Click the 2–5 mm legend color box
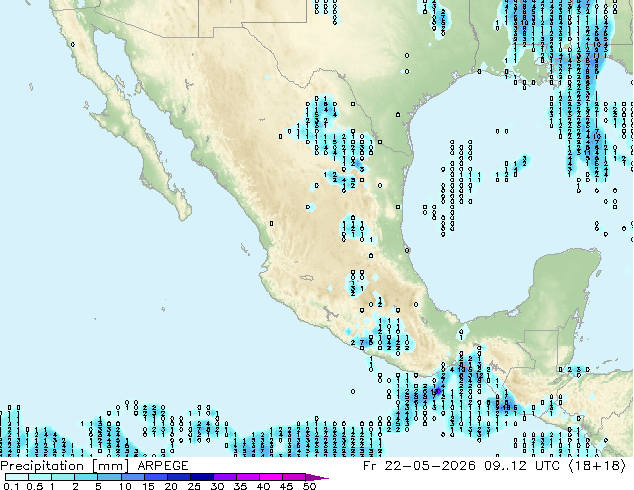 pos(86,477)
